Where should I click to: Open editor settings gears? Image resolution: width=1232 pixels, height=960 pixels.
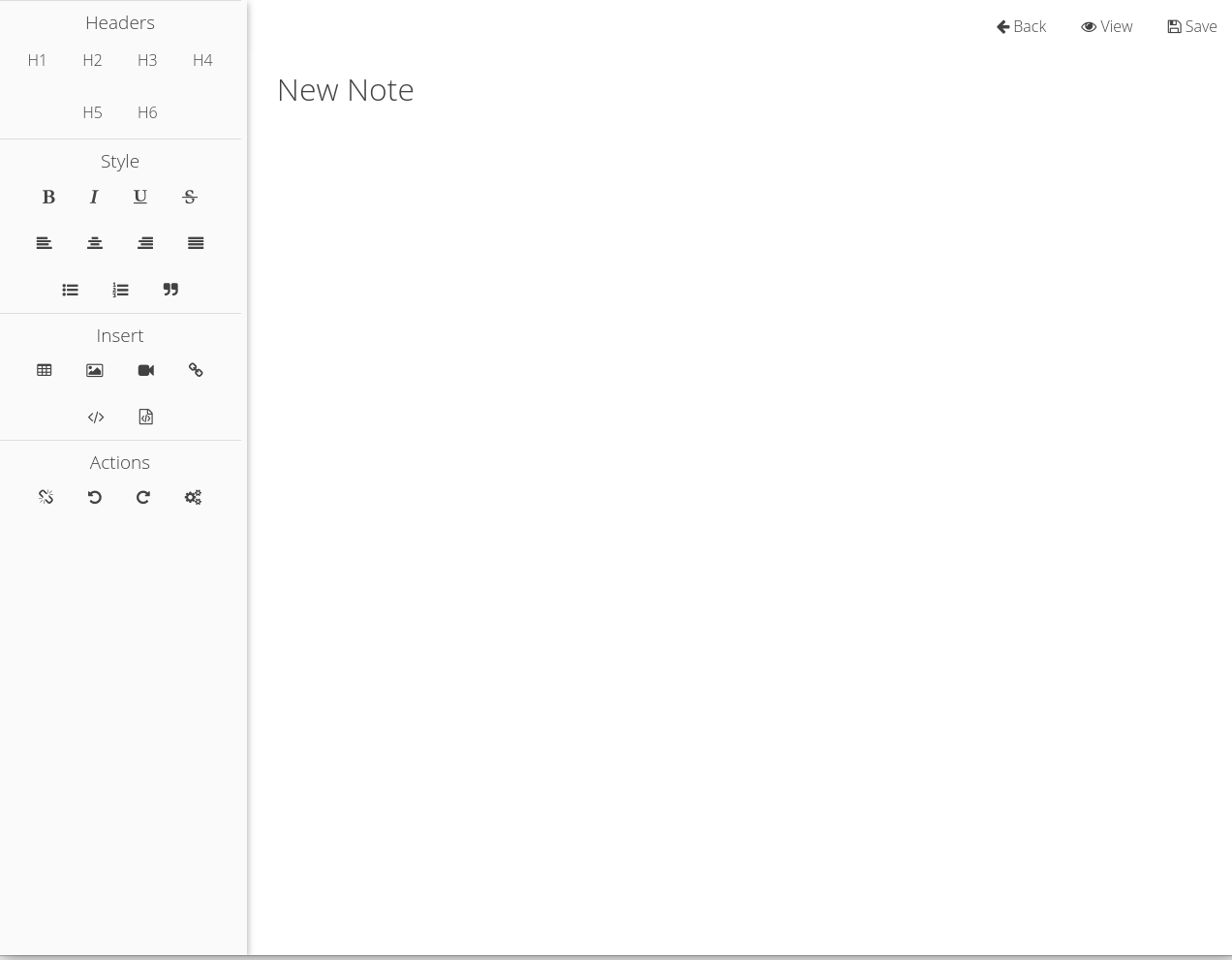coord(193,497)
